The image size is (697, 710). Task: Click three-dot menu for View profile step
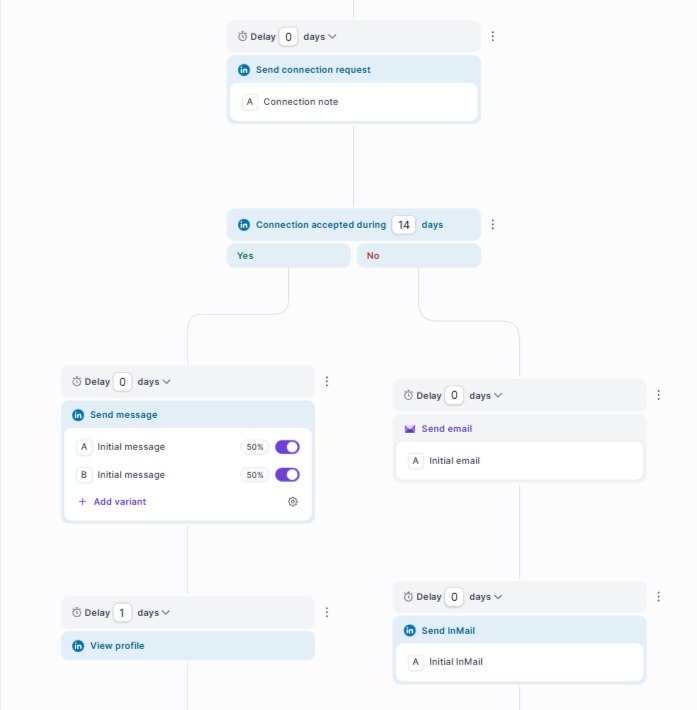[327, 613]
